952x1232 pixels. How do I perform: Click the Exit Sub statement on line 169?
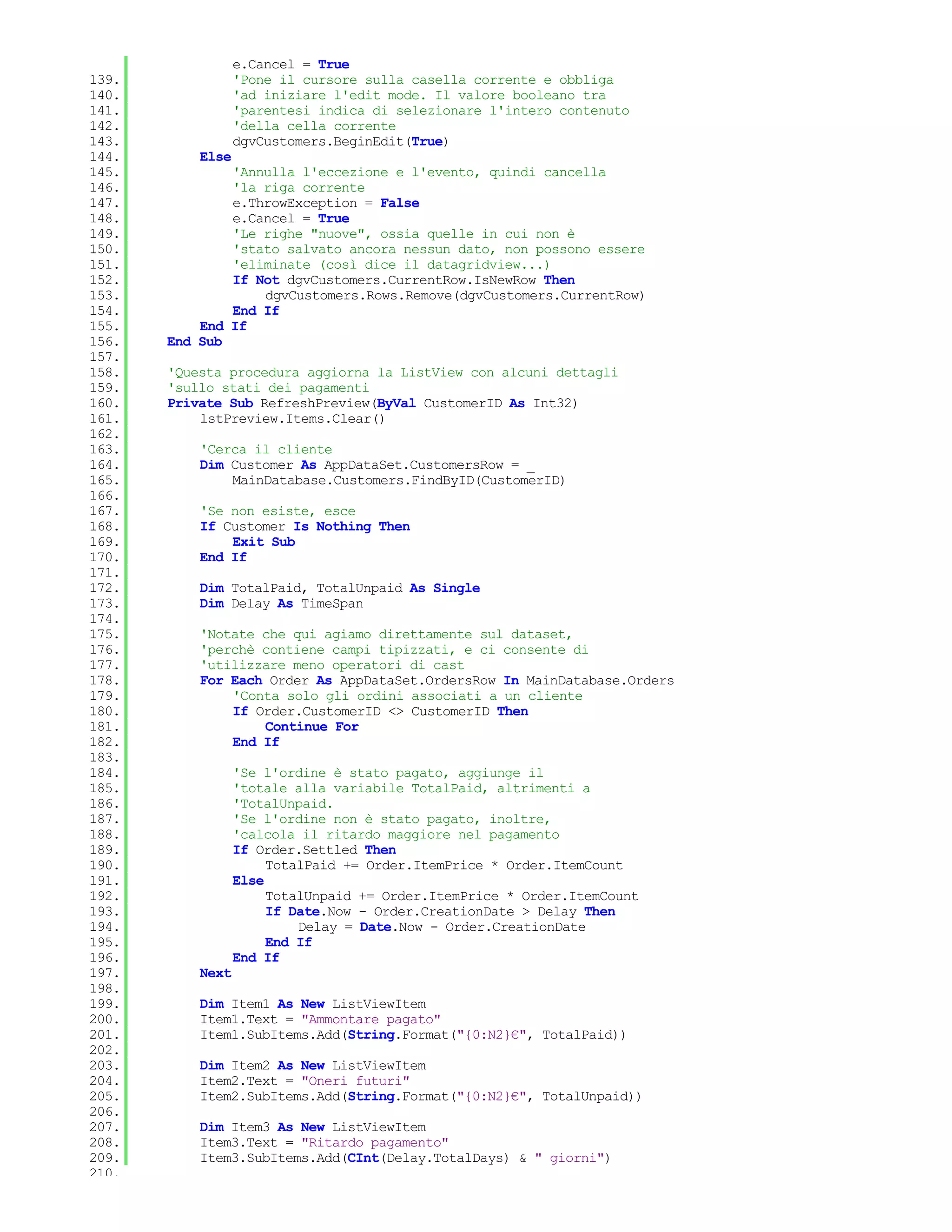point(264,542)
